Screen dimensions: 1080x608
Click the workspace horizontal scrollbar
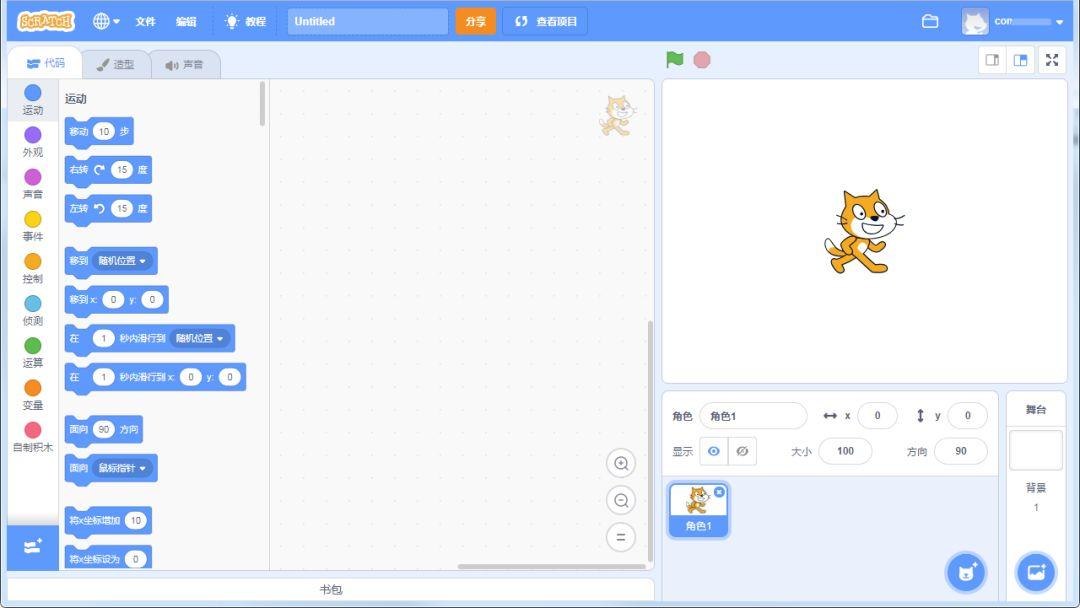[551, 567]
